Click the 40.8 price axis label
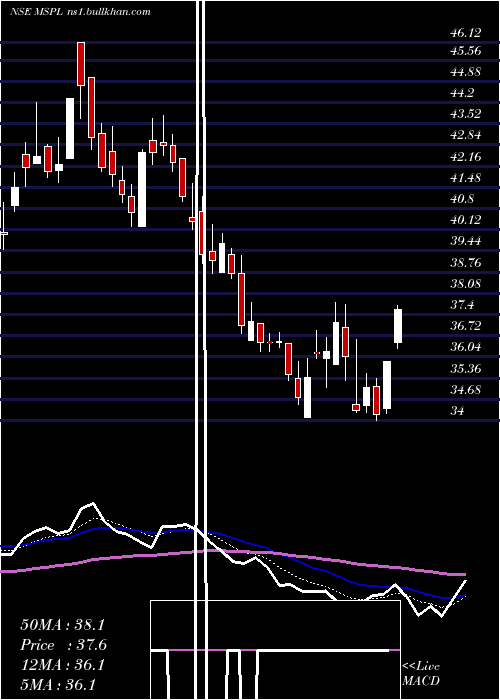Viewport: 500px width, 700px height. click(x=462, y=199)
